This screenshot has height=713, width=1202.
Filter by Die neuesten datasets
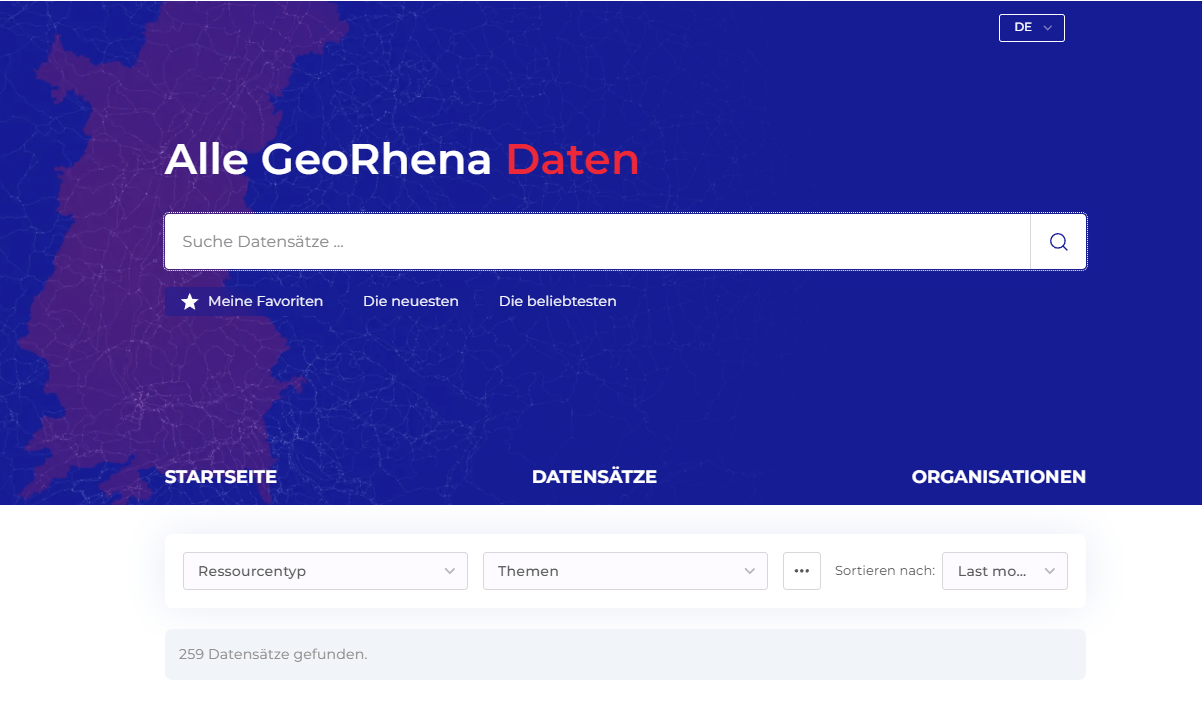(411, 301)
